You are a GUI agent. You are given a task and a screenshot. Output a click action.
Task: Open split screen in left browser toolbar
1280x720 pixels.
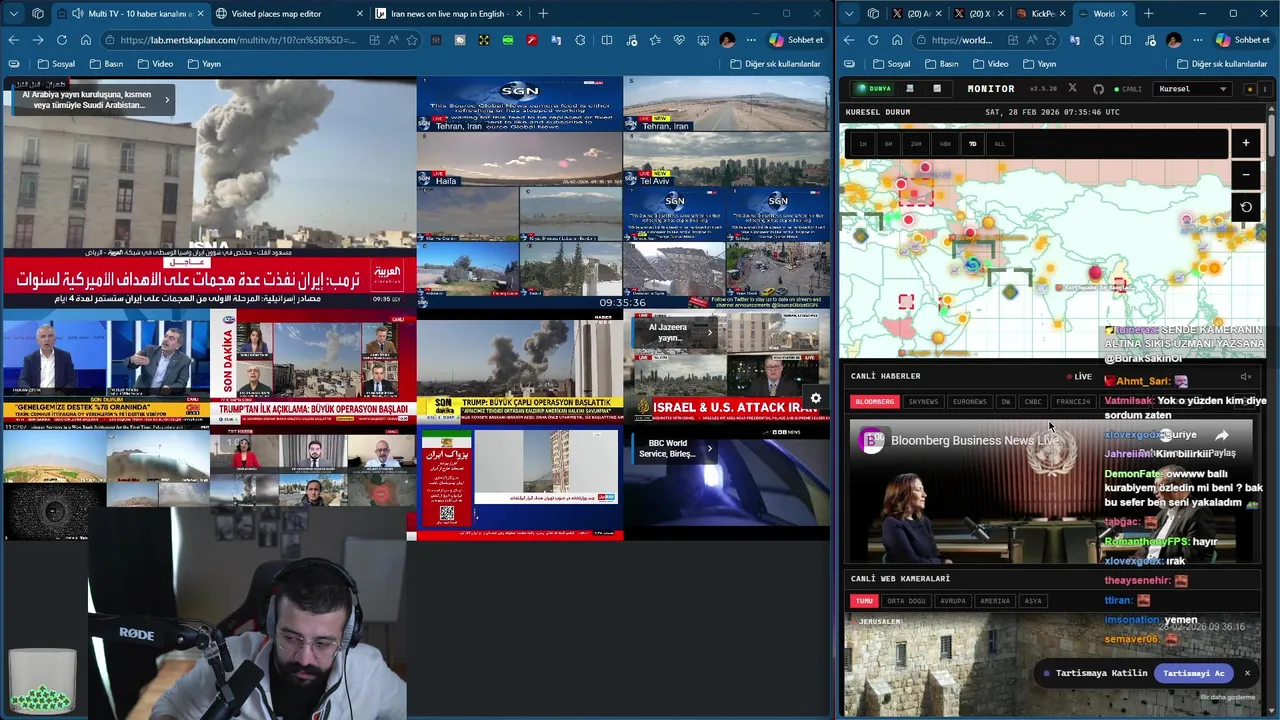(607, 40)
